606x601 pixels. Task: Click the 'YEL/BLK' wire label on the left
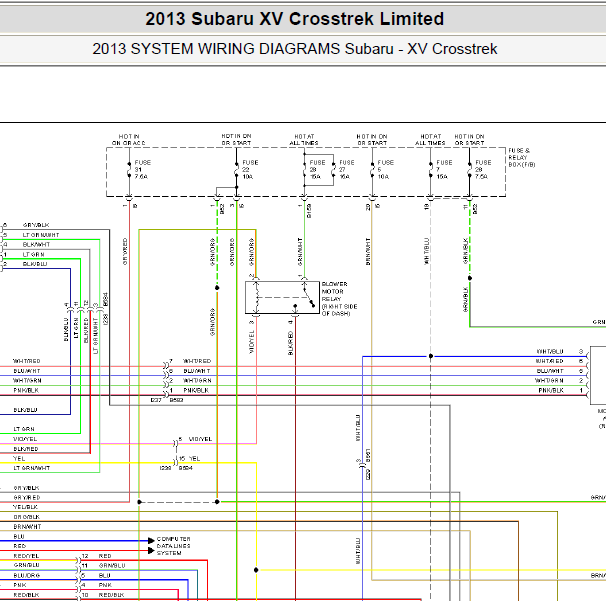click(x=26, y=507)
